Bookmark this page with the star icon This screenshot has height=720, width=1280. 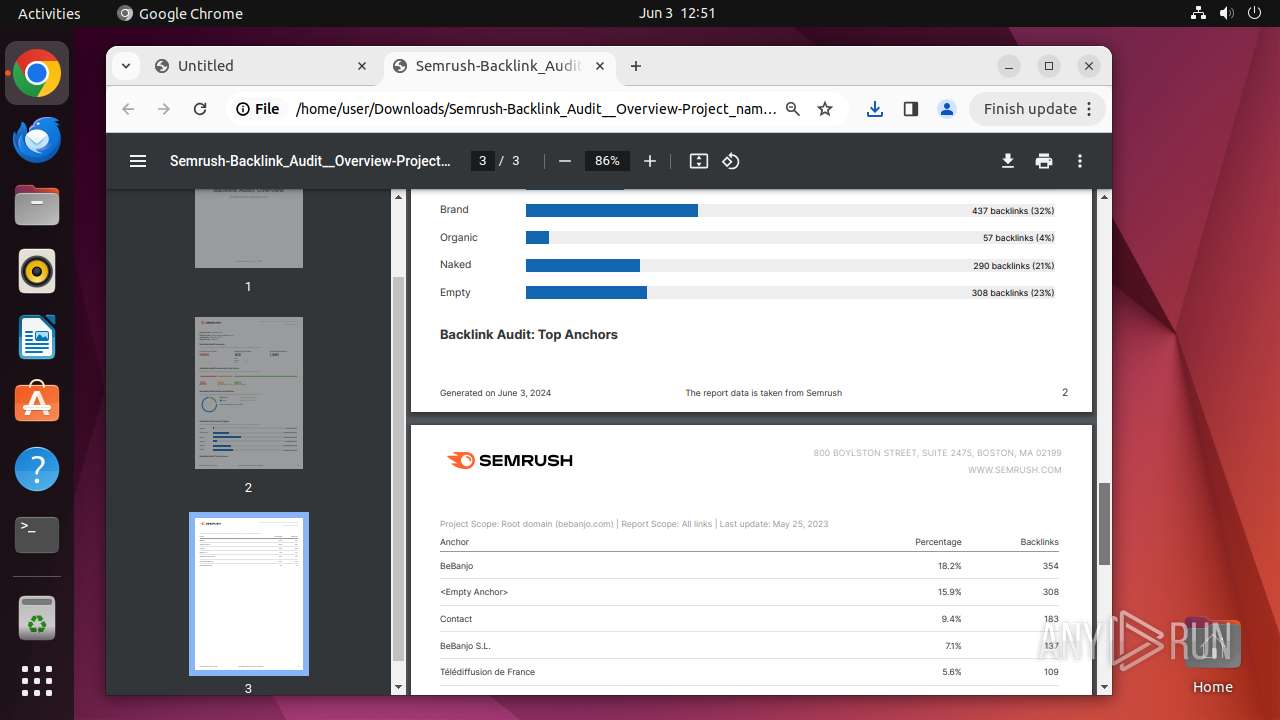coord(825,109)
